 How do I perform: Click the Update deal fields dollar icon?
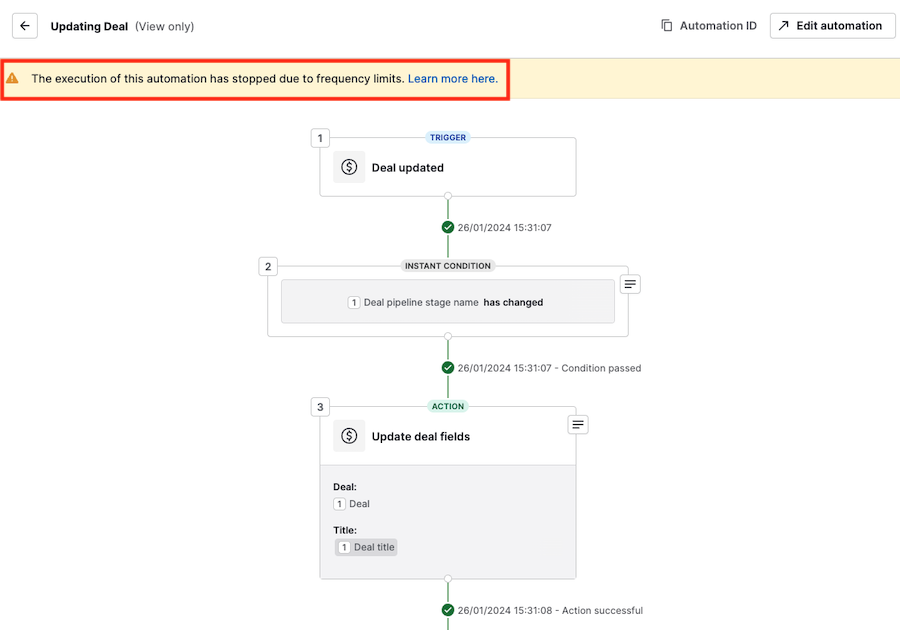[x=349, y=436]
